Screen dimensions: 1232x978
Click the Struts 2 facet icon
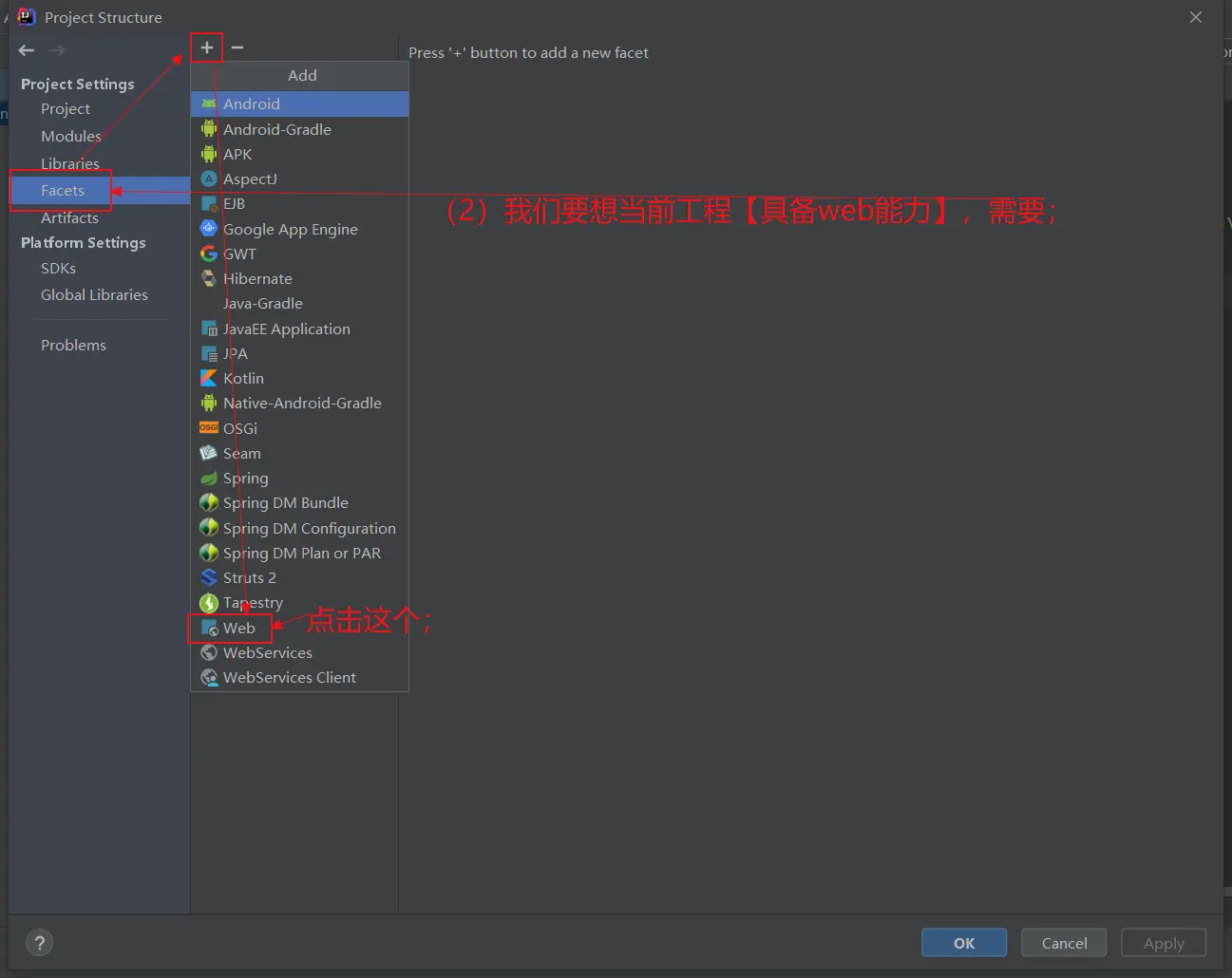click(209, 577)
